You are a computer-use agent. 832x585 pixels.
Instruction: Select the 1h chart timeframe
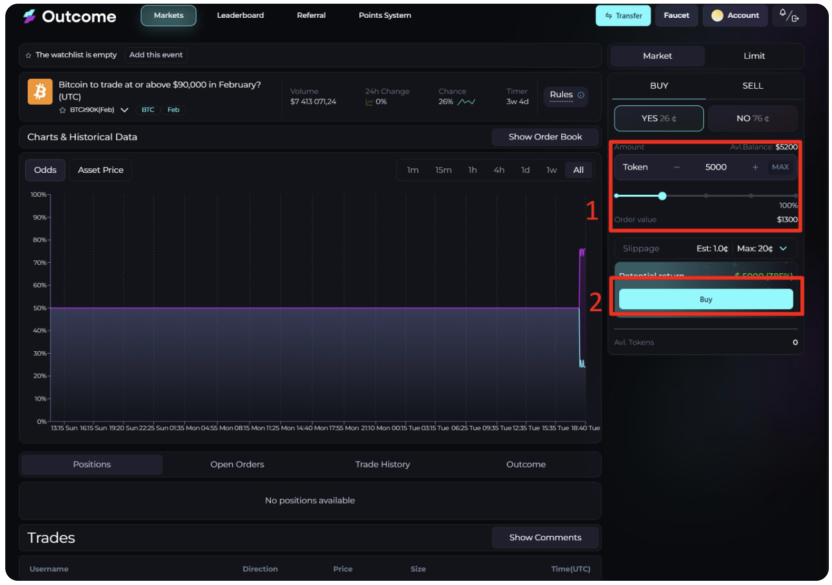(x=472, y=170)
